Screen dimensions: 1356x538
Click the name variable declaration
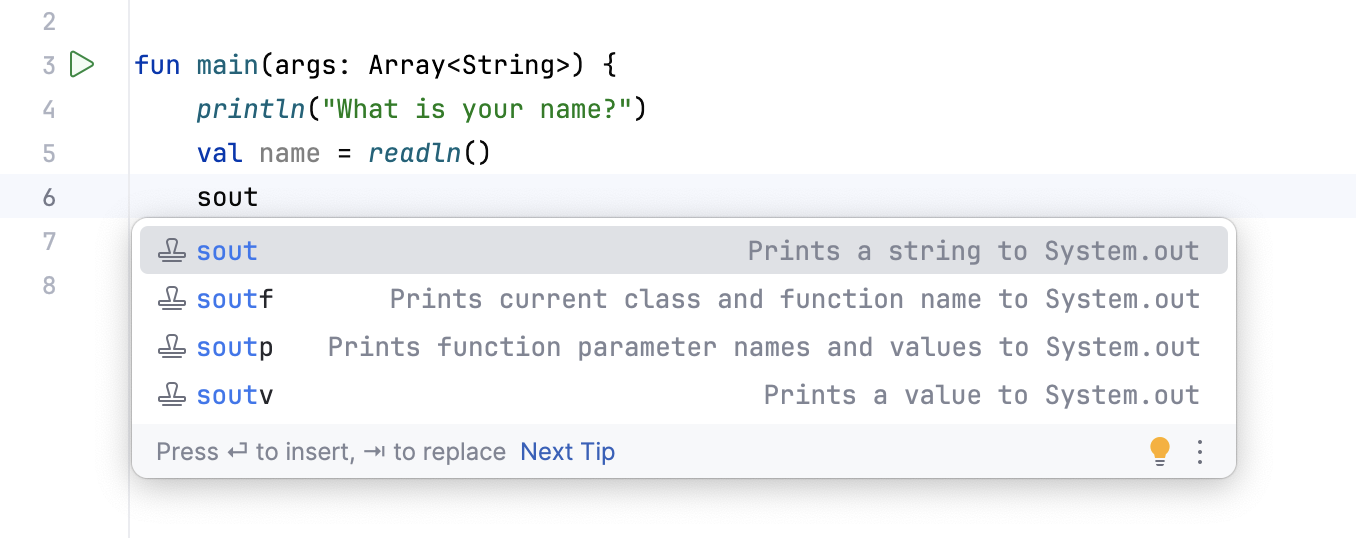289,153
